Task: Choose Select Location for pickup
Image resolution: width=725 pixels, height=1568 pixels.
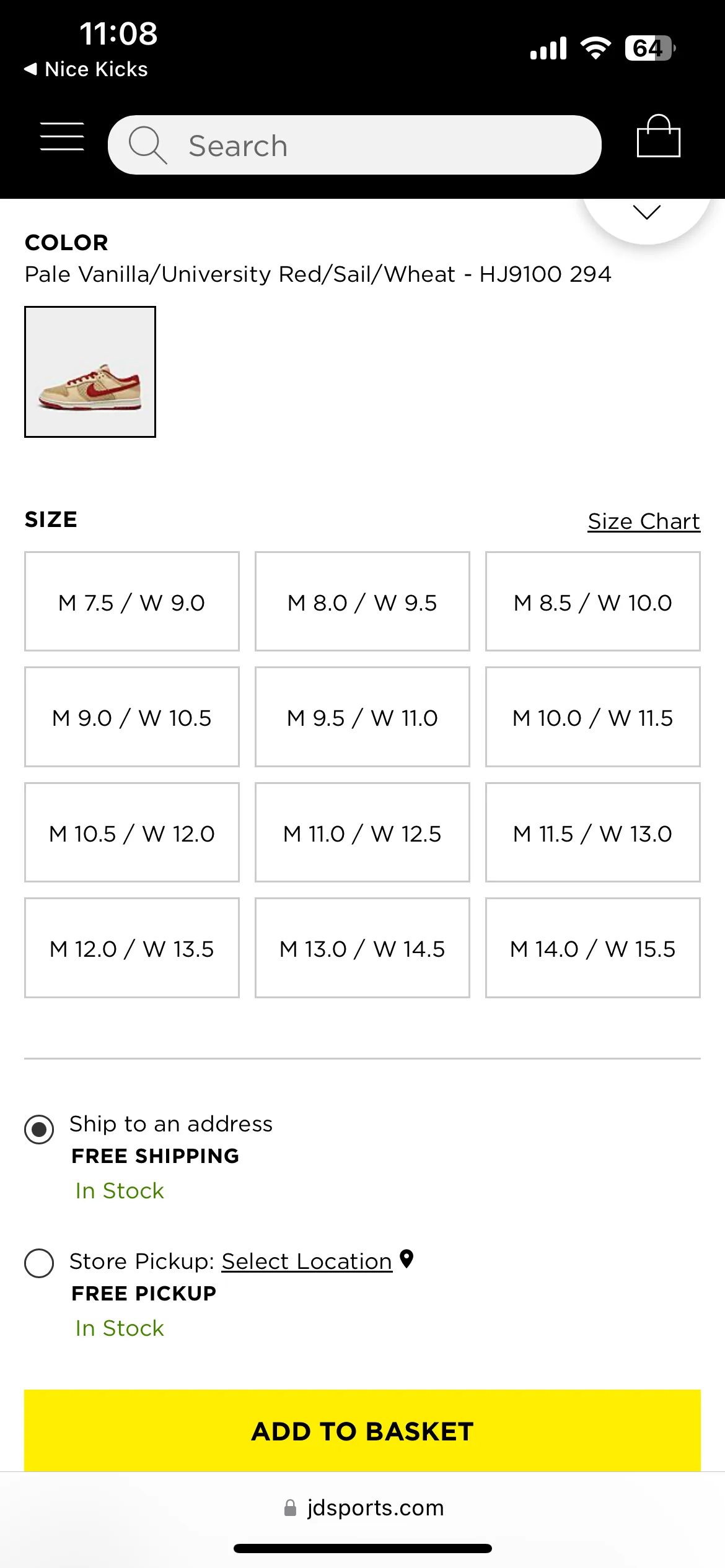Action: click(307, 1261)
